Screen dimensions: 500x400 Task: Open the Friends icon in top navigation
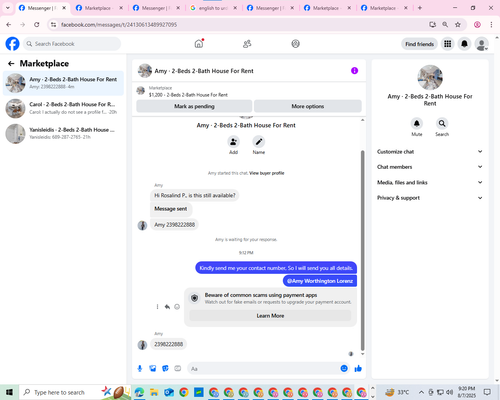click(247, 44)
